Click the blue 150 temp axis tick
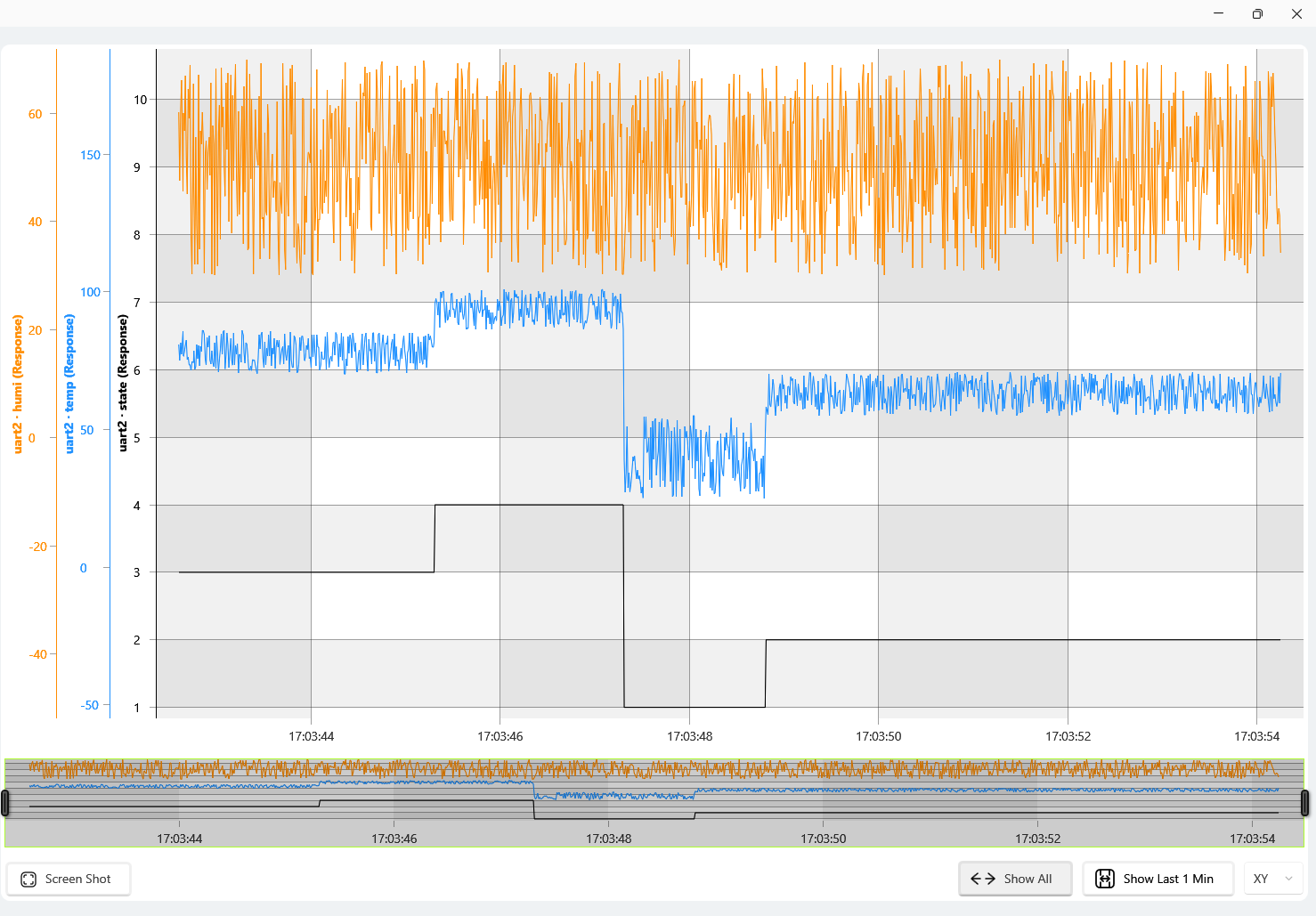Image resolution: width=1316 pixels, height=916 pixels. point(90,155)
